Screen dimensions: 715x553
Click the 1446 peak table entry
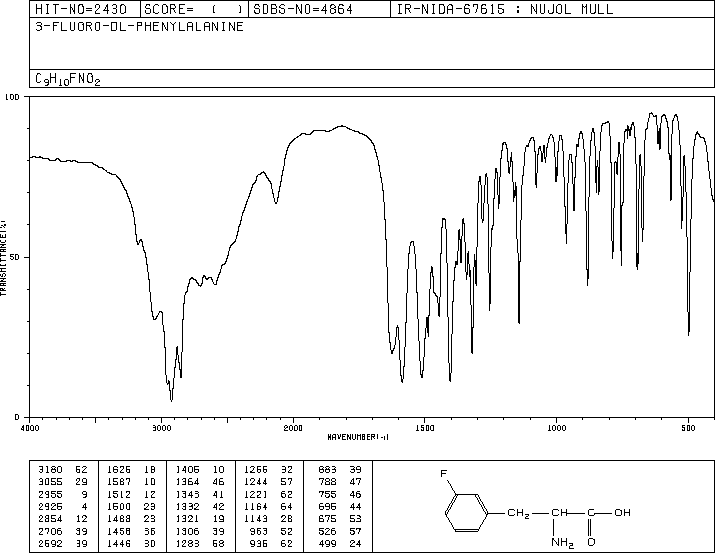coord(131,543)
